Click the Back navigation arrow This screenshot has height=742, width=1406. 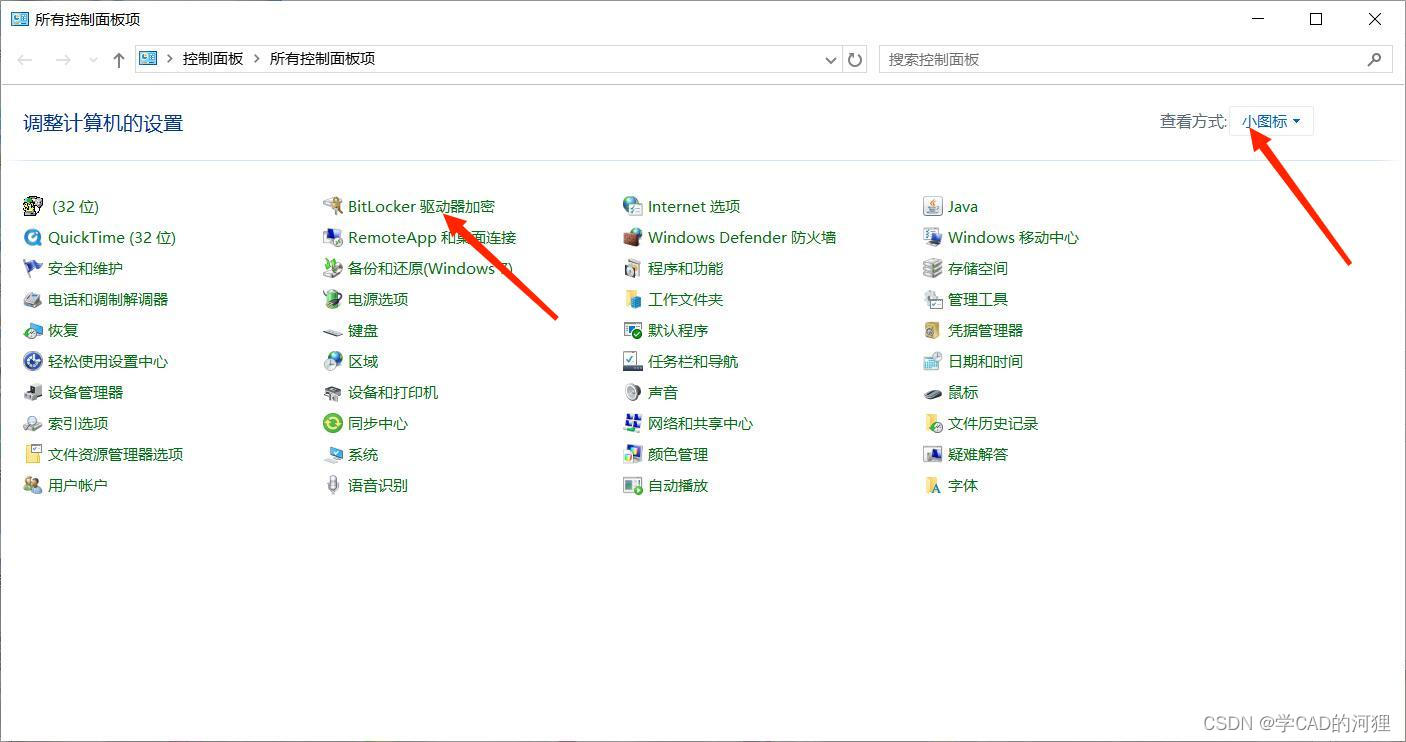(x=25, y=60)
